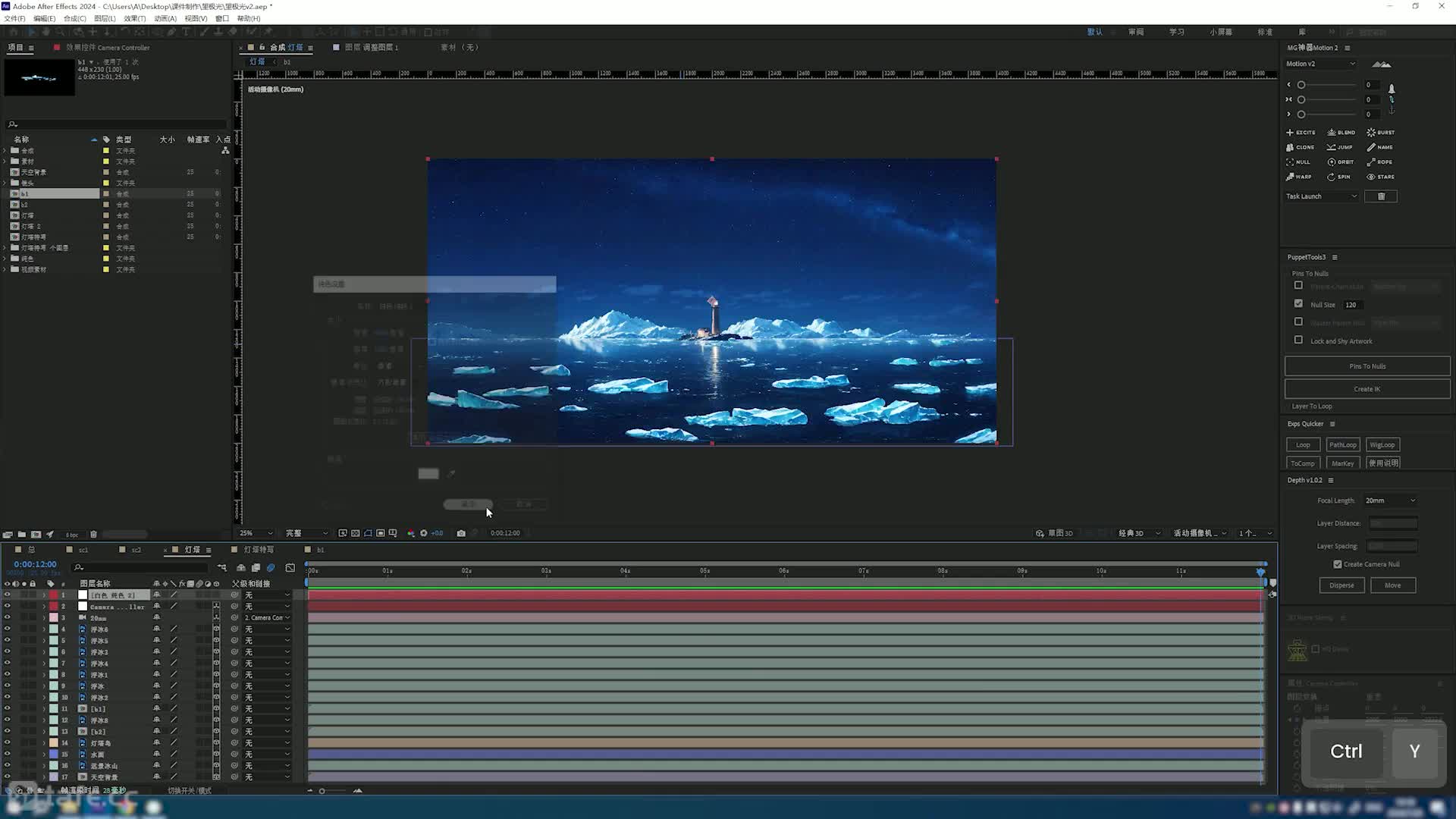Open the graph editor icon in timeline
Viewport: 1456px width, 819px height.
tap(290, 567)
